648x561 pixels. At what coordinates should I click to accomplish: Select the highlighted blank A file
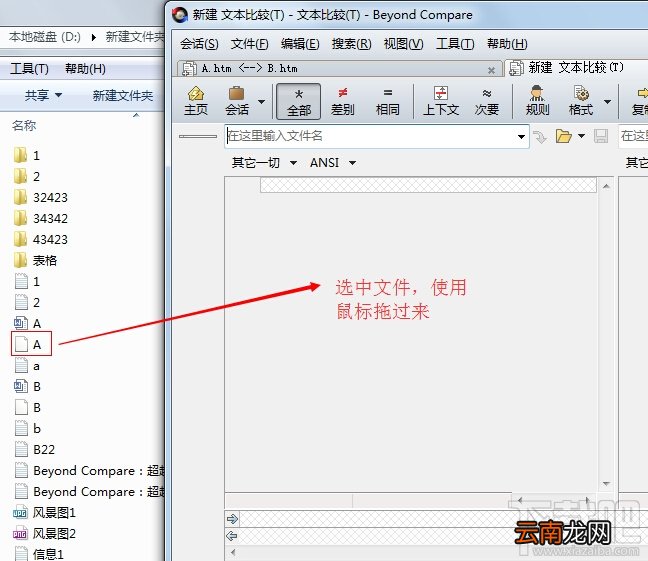[x=31, y=344]
